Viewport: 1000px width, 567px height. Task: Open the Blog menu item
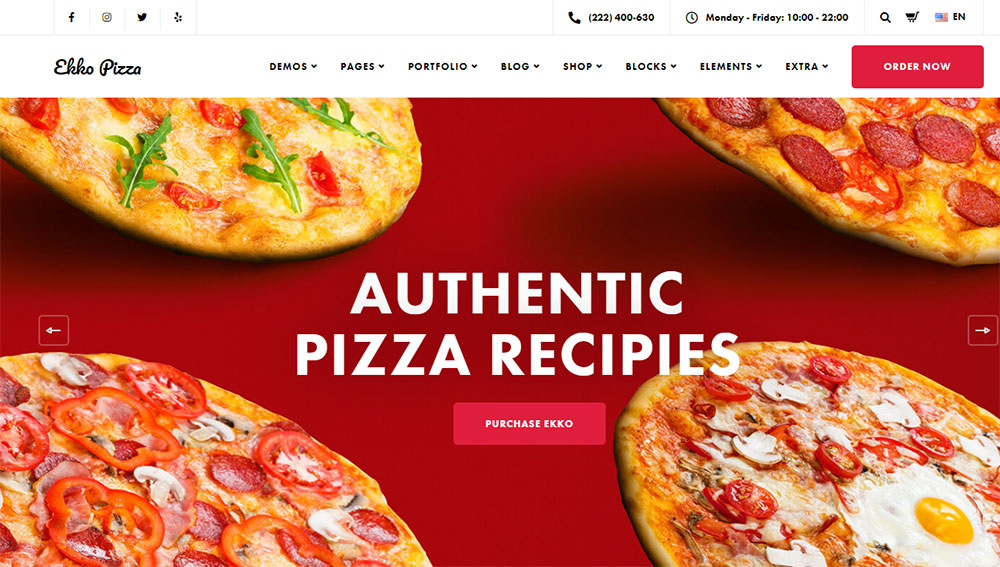520,66
